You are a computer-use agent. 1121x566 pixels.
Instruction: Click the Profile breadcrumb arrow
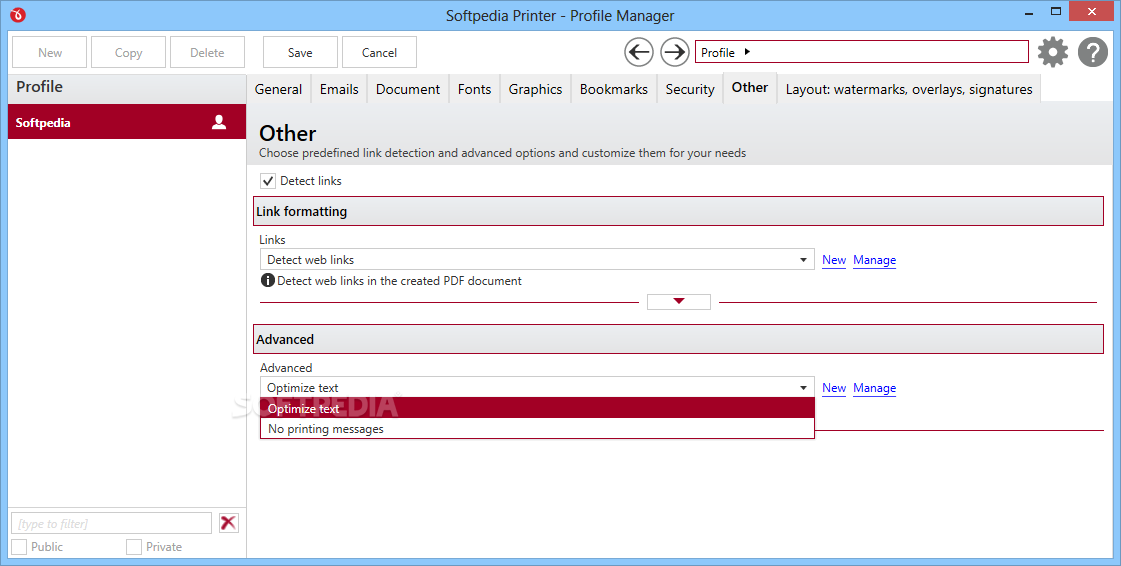[747, 51]
